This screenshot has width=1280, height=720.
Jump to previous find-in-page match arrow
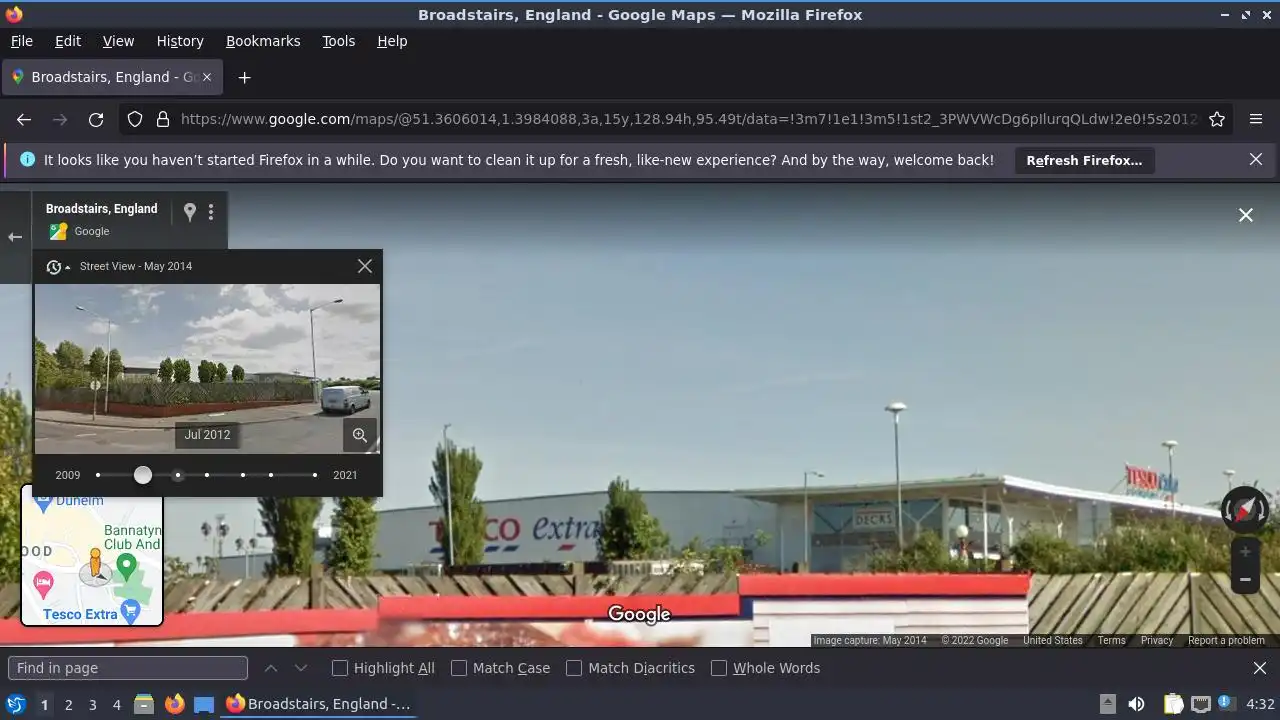click(271, 668)
